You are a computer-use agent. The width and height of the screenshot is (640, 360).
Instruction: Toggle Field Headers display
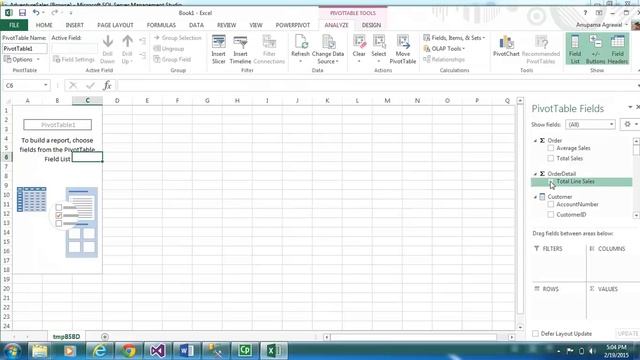tap(618, 49)
